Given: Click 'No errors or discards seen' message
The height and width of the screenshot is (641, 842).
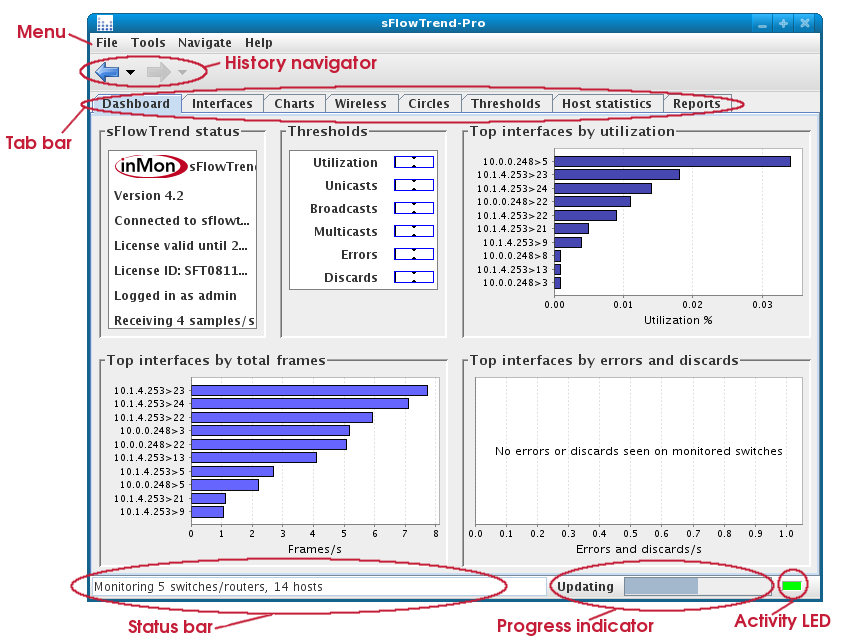Looking at the screenshot, I should 638,451.
